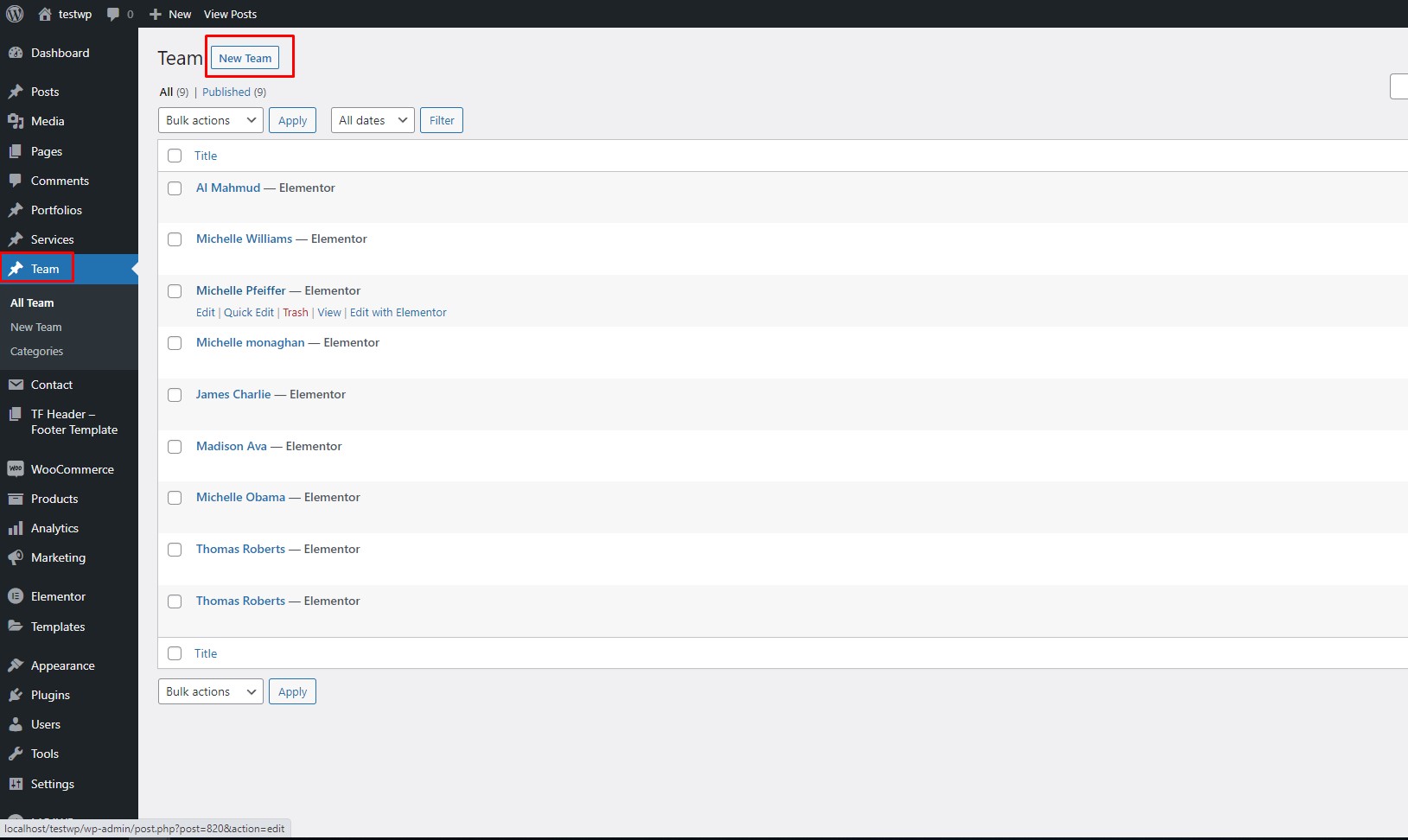Check the Madison Ava row checkbox
This screenshot has width=1408, height=840.
pos(175,447)
